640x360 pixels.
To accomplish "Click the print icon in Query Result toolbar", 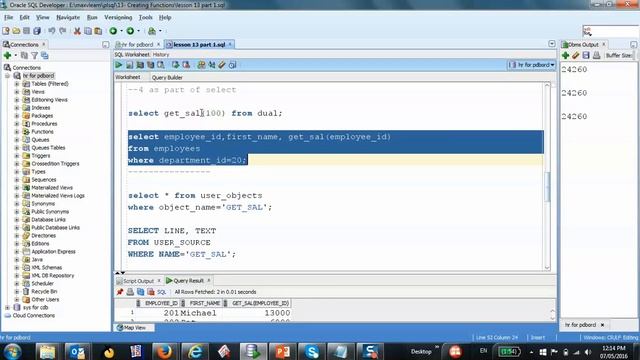I will (x=130, y=292).
